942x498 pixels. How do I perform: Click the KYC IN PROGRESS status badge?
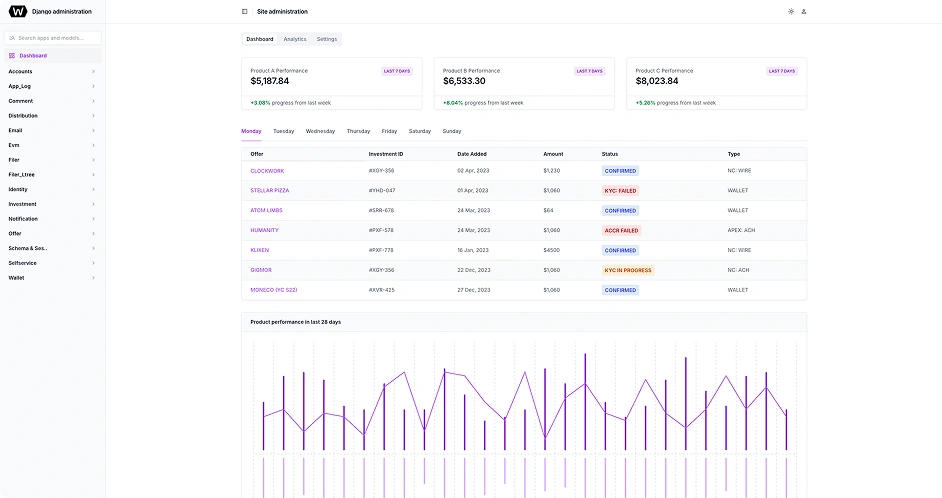click(628, 270)
